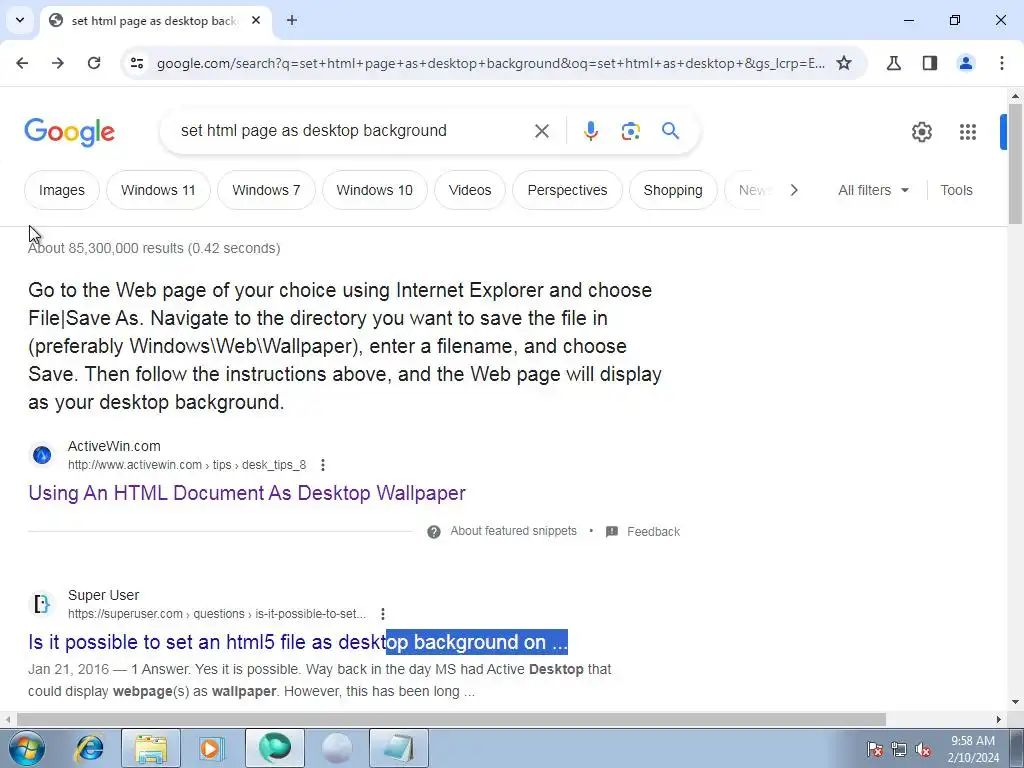This screenshot has width=1024, height=768.
Task: Open Windows Explorer folder from taskbar
Action: (x=151, y=748)
